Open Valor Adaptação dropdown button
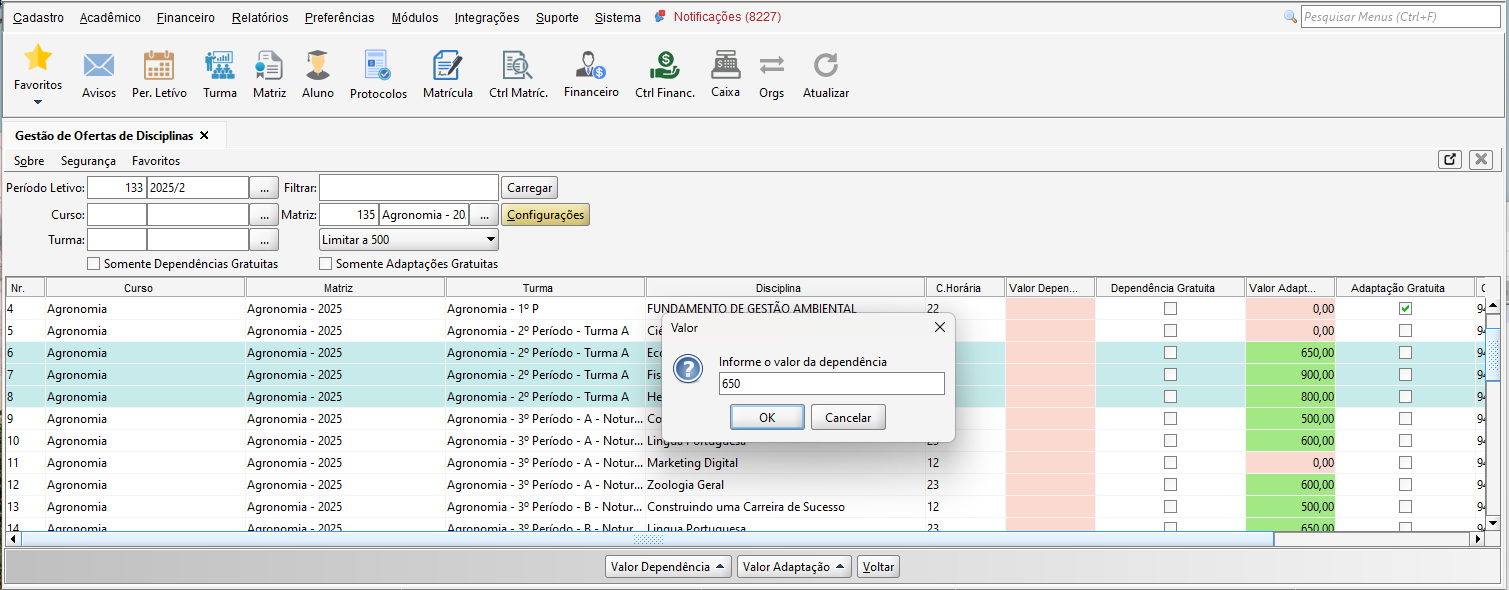This screenshot has height=590, width=1509. click(794, 567)
